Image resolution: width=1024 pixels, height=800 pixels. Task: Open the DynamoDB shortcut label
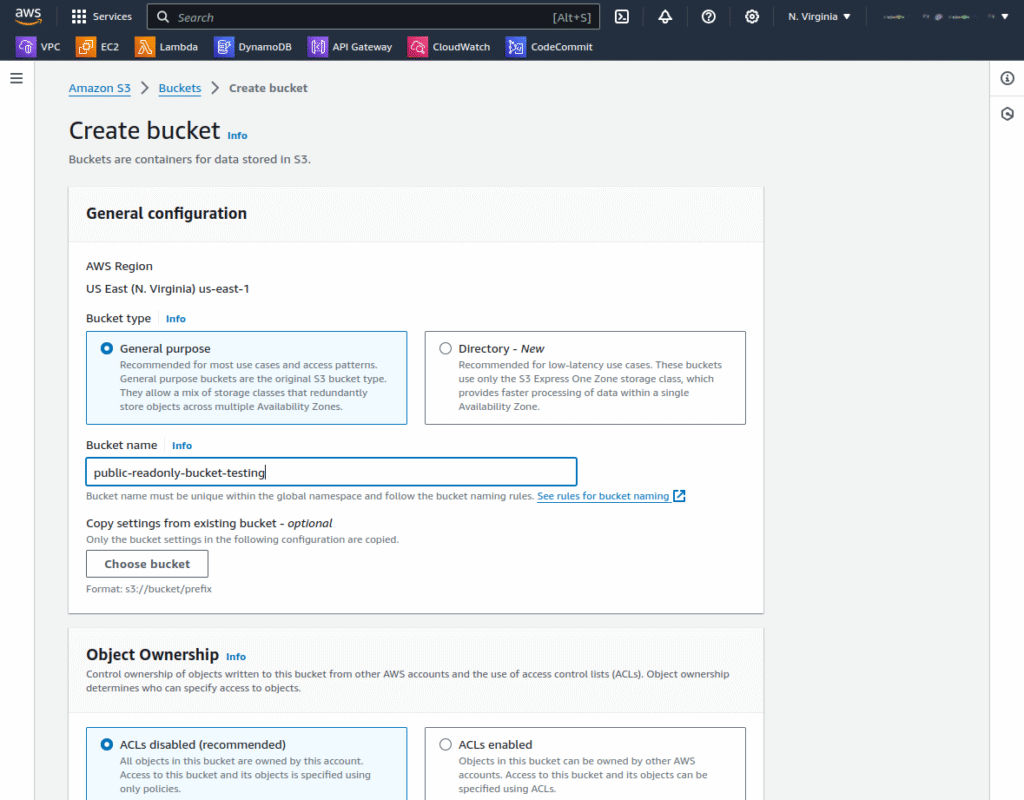264,47
